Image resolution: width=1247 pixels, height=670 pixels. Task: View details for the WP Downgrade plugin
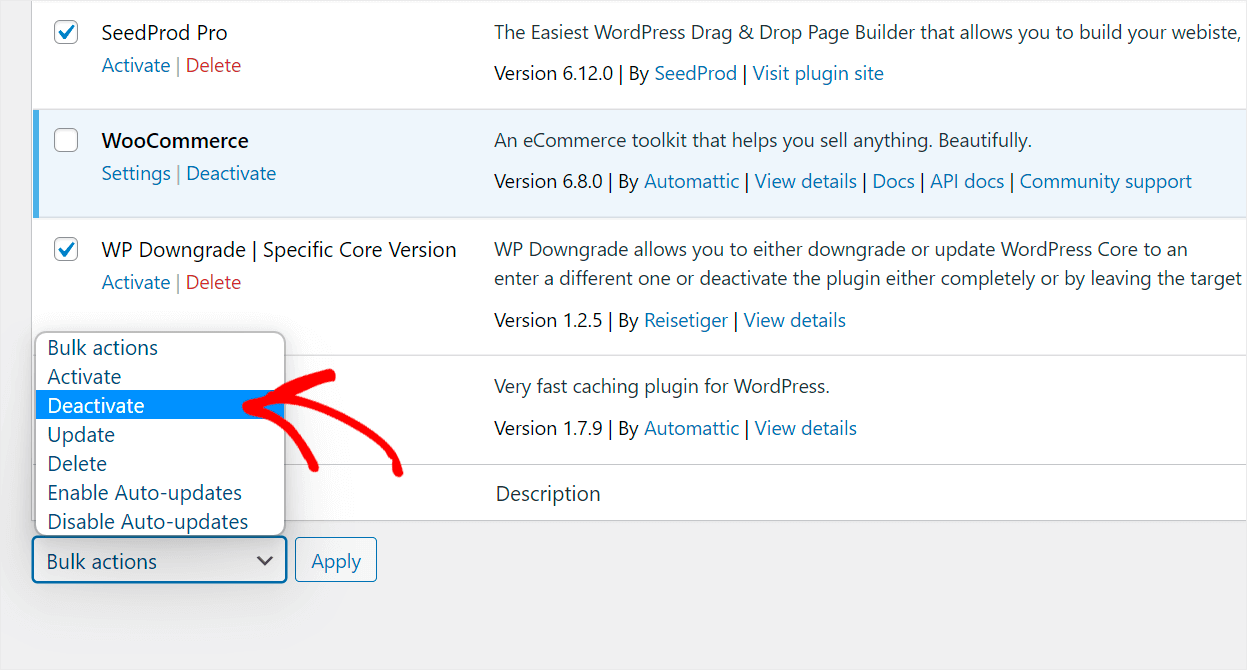[x=795, y=320]
